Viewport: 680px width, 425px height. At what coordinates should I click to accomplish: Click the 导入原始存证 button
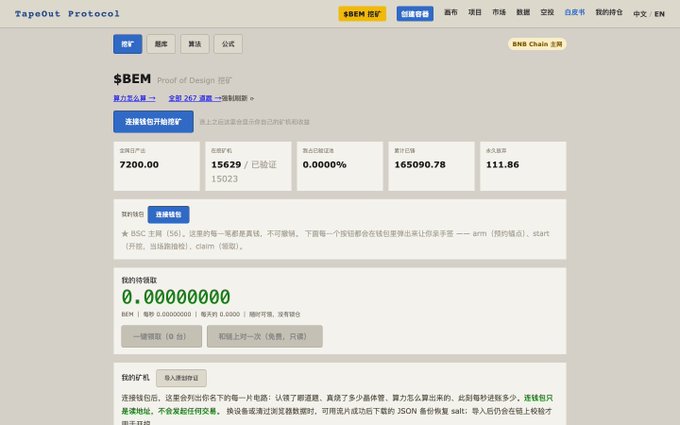click(181, 378)
